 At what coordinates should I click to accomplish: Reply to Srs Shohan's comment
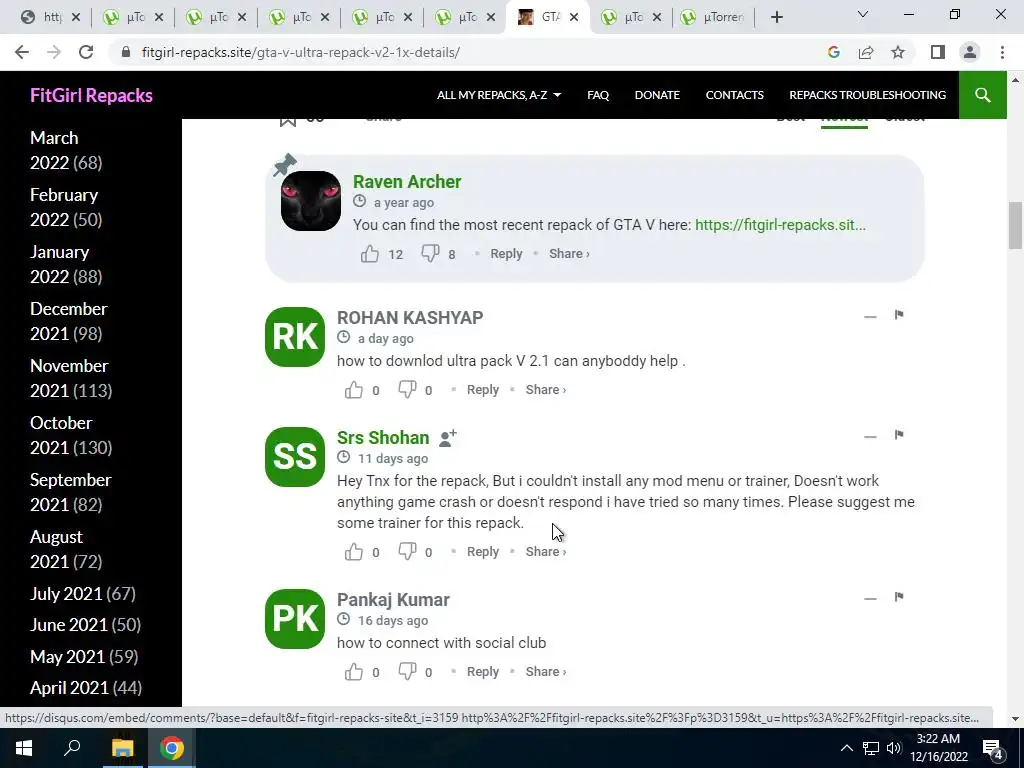point(483,552)
